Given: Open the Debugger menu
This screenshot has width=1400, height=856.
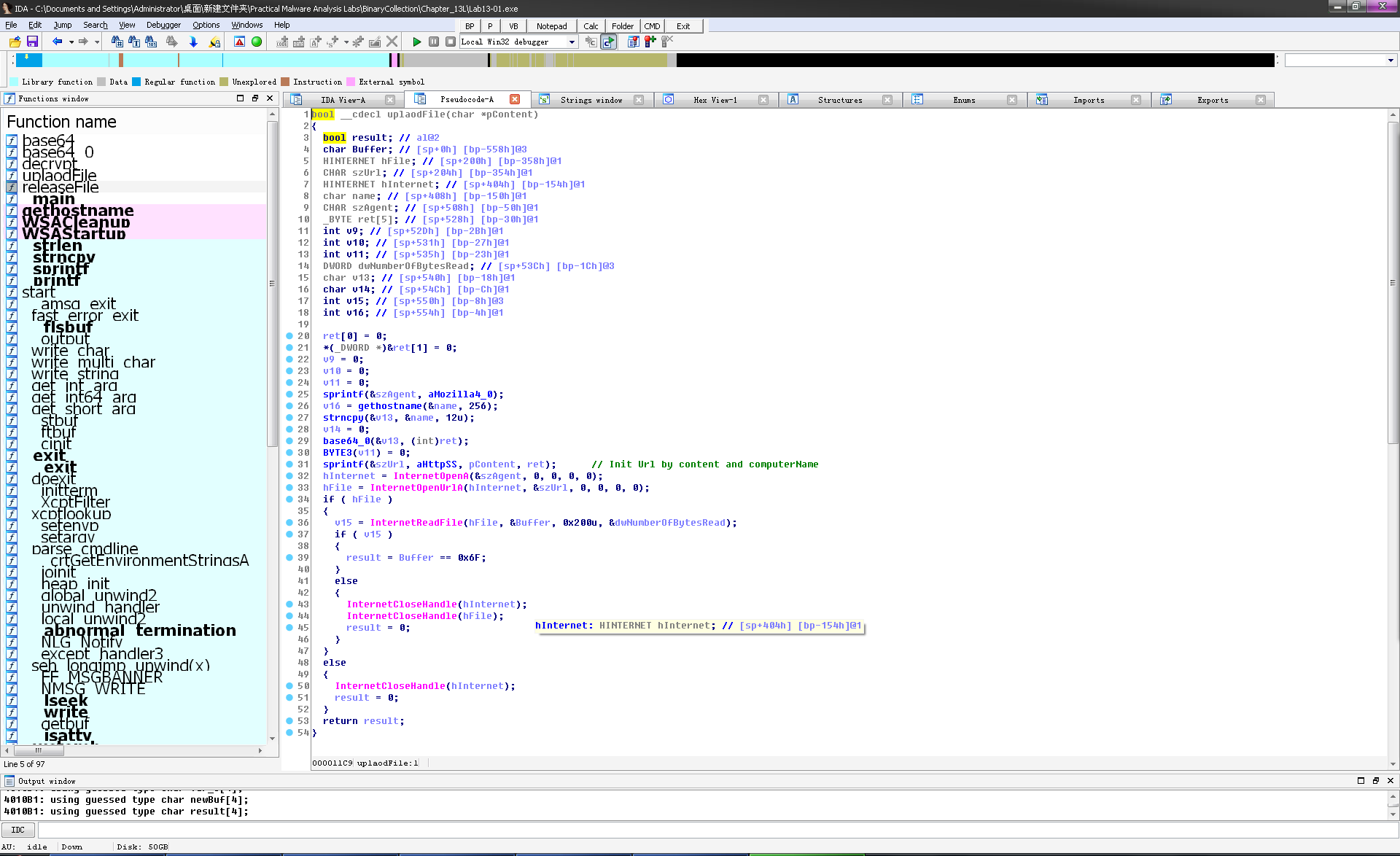Looking at the screenshot, I should click(163, 25).
